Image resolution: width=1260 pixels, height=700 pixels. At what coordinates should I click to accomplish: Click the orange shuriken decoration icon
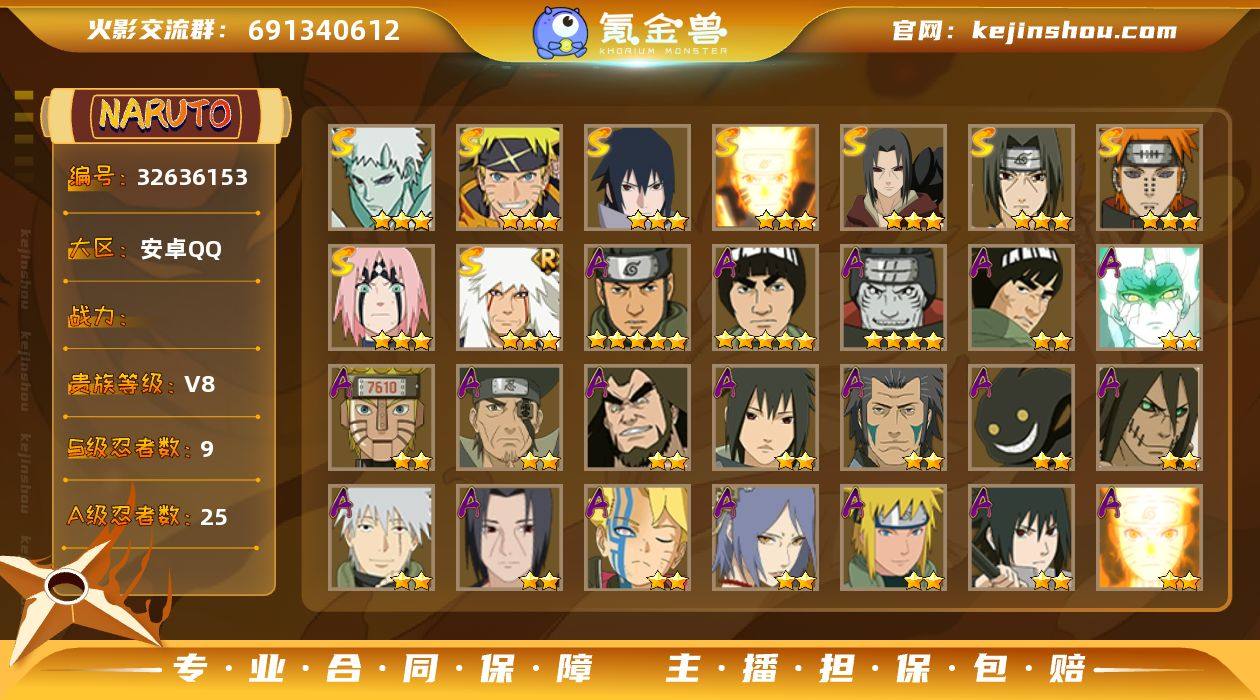[75, 590]
